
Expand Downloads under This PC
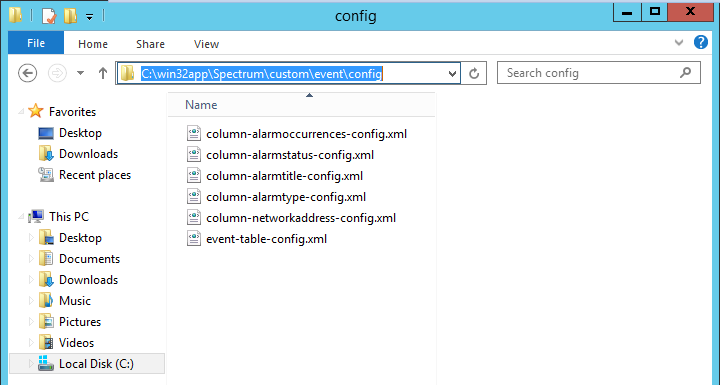(31, 280)
